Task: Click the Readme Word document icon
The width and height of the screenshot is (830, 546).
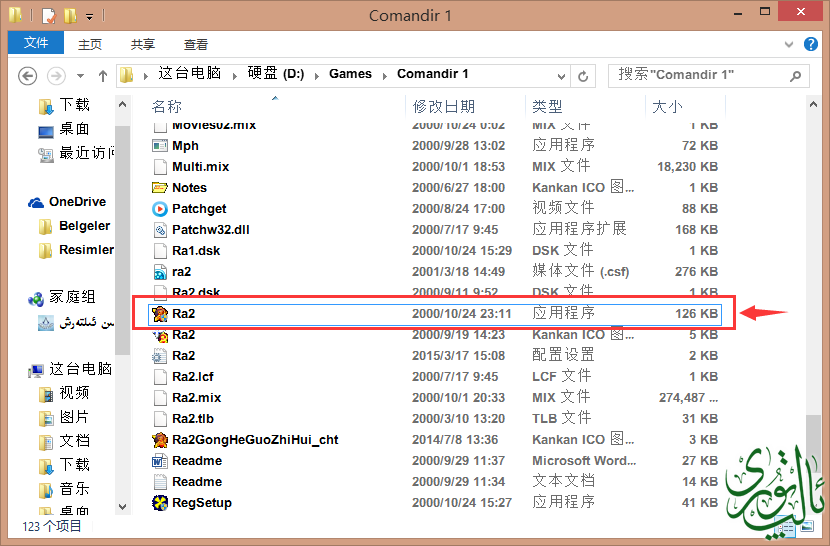Action: (x=160, y=461)
